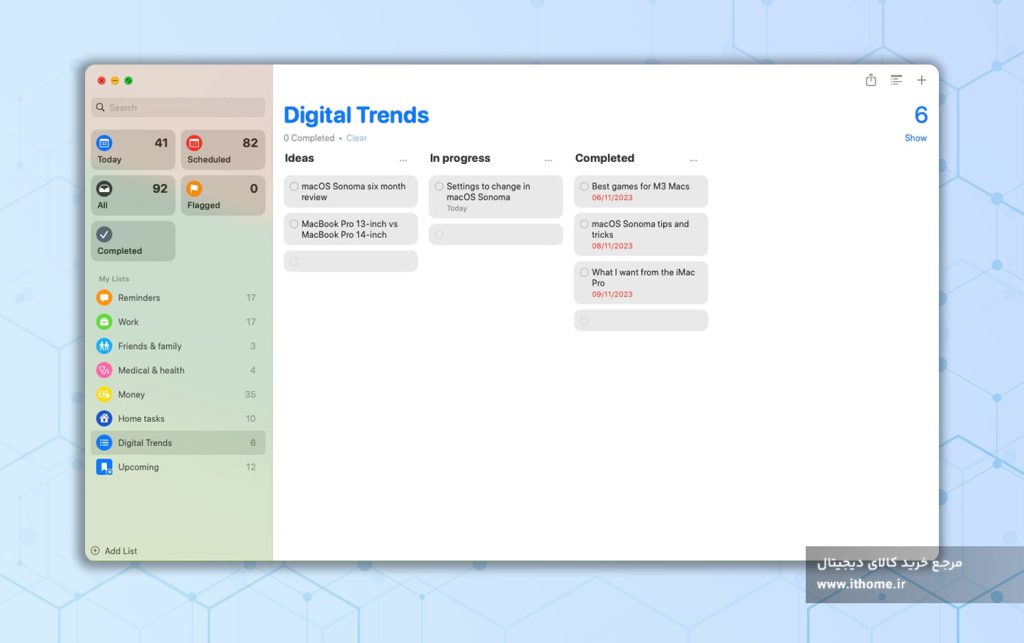Viewport: 1024px width, 643px height.
Task: Open the Completed smart list card
Action: 133,241
